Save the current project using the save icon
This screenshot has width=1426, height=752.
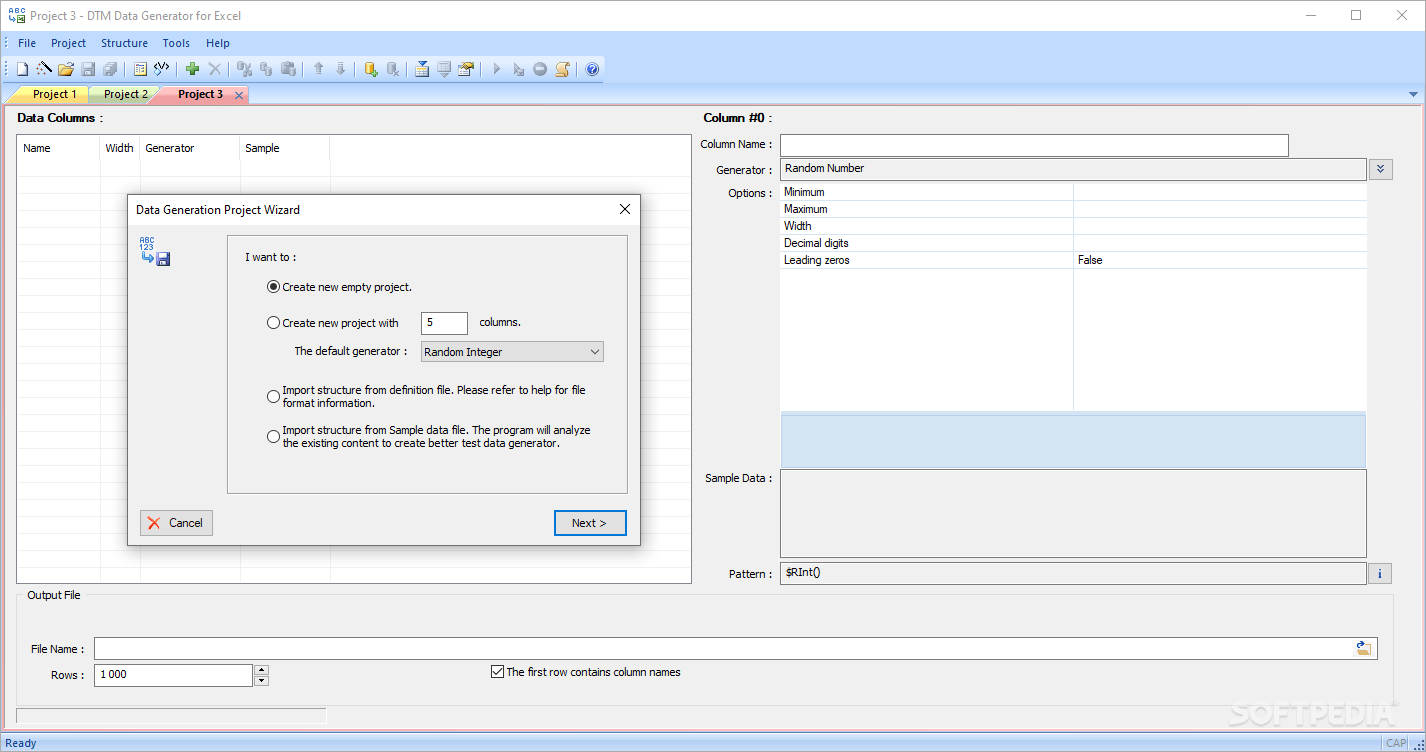coord(88,68)
